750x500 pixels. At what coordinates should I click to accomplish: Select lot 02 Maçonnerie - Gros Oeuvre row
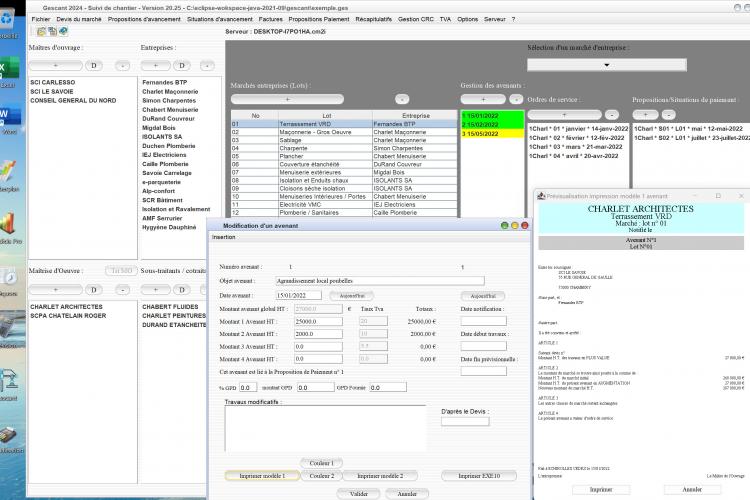(x=344, y=132)
